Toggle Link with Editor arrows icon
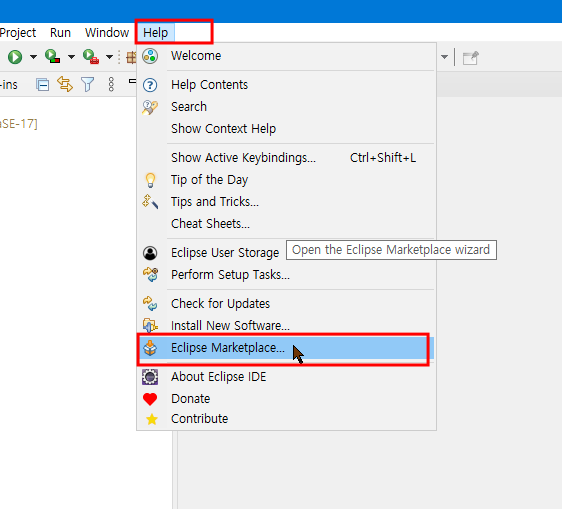Viewport: 562px width, 509px height. pyautogui.click(x=65, y=84)
